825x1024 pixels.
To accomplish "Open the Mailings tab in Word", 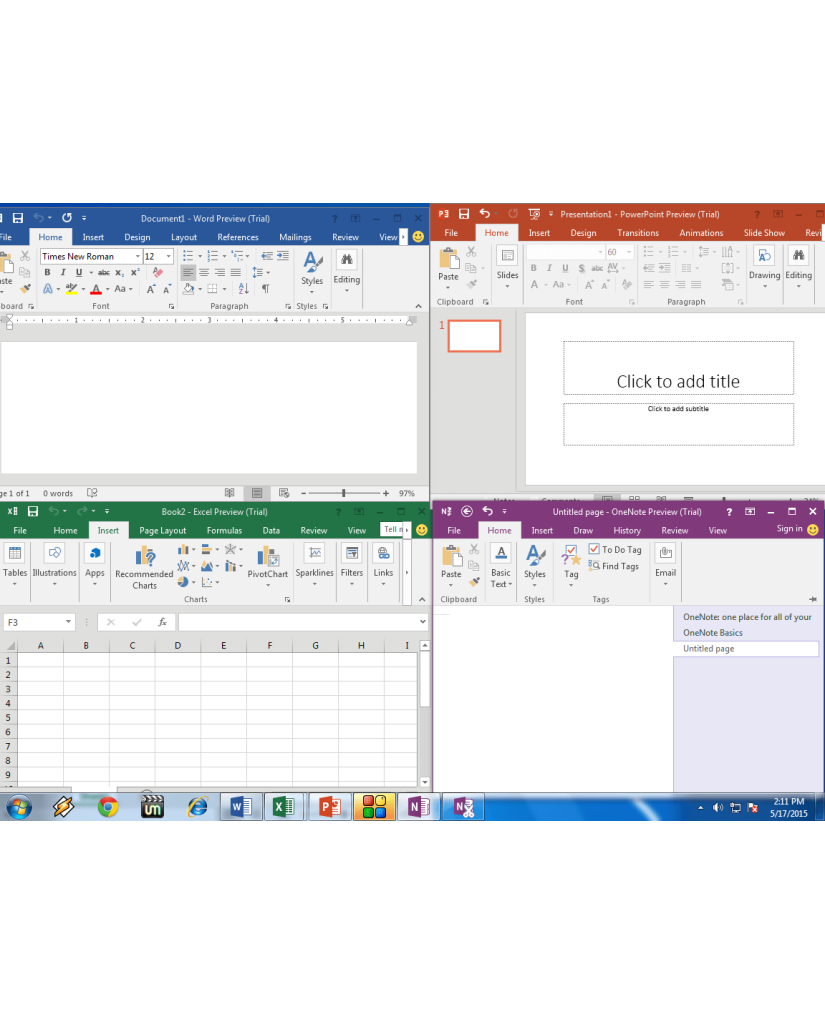I will 295,237.
